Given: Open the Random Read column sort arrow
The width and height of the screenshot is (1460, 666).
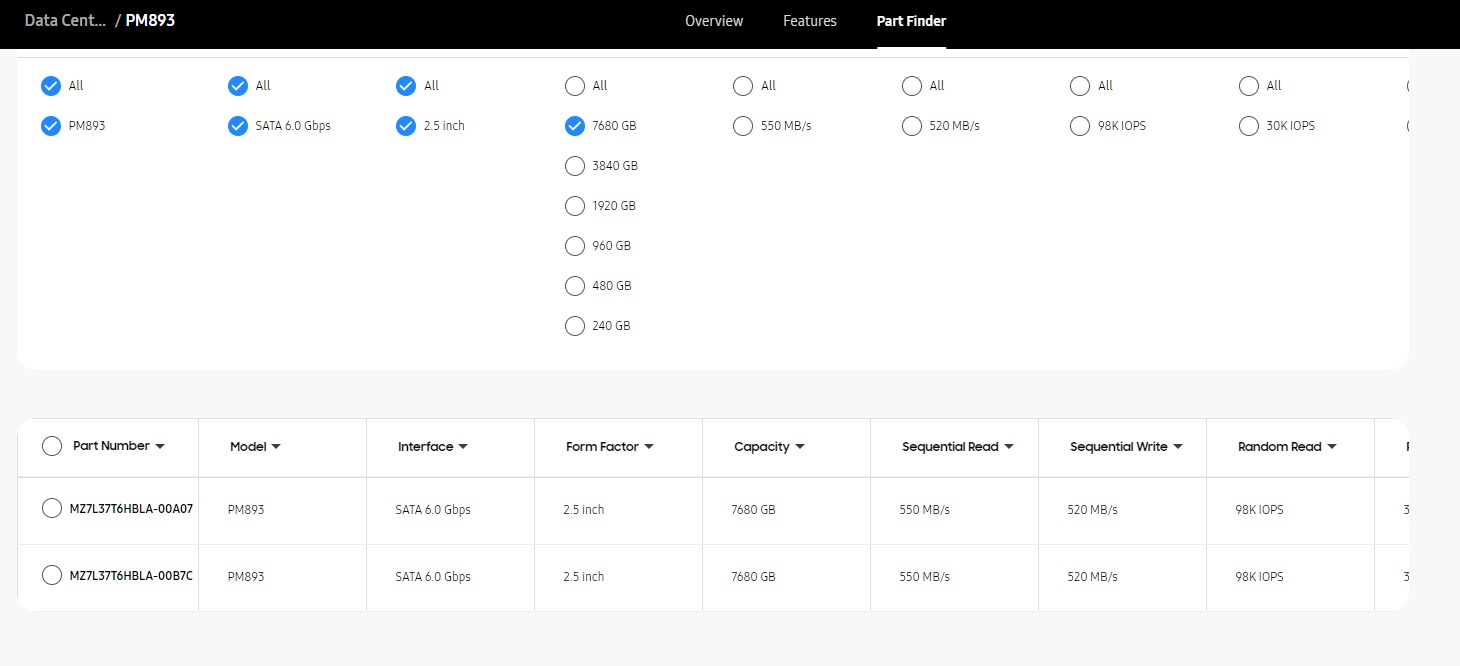Looking at the screenshot, I should pos(1332,447).
